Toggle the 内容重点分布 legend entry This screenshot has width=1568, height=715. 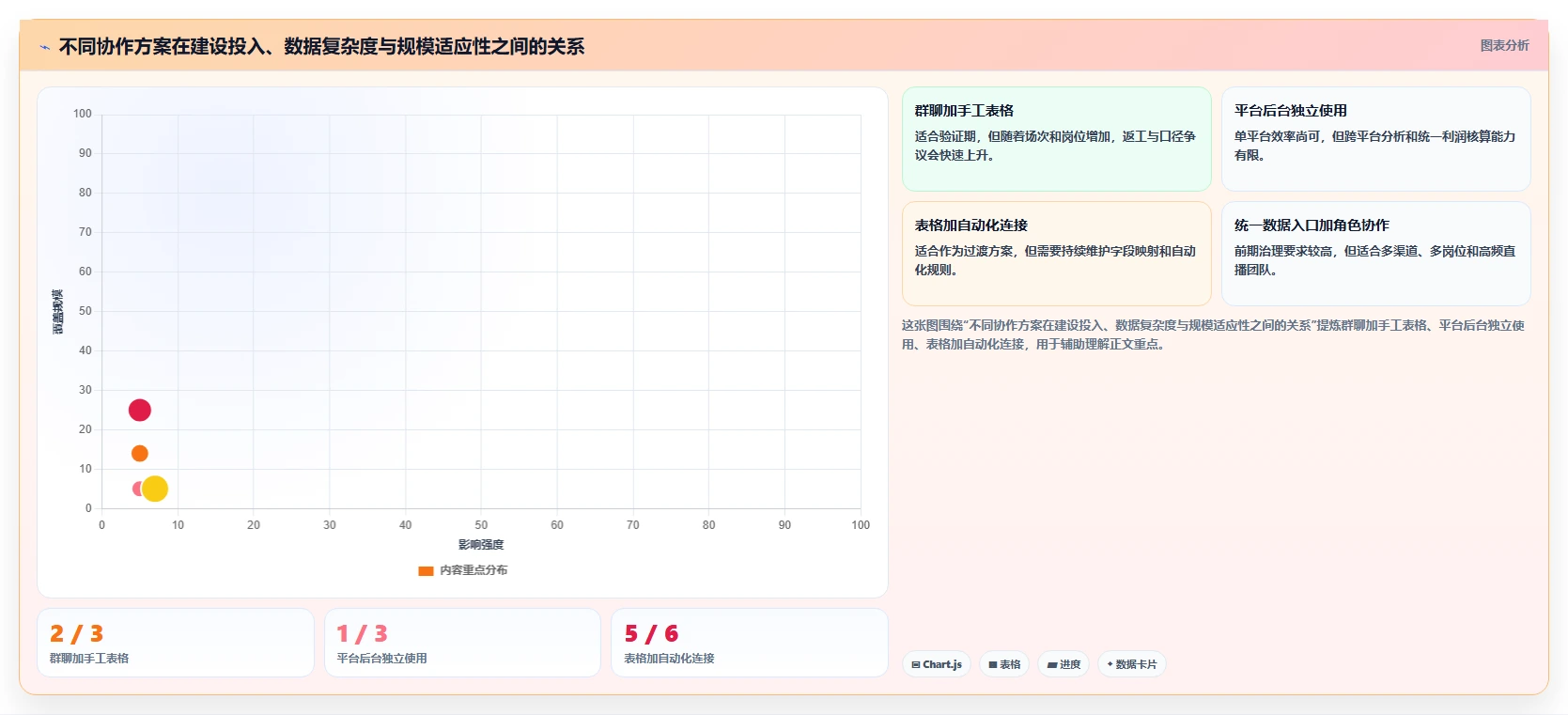pos(463,570)
